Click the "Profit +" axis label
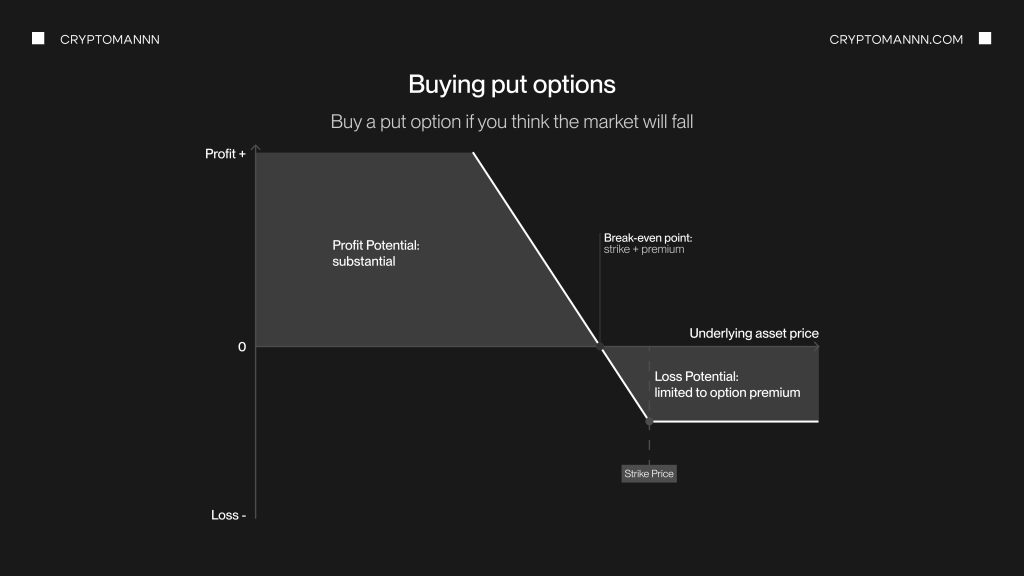 click(225, 154)
